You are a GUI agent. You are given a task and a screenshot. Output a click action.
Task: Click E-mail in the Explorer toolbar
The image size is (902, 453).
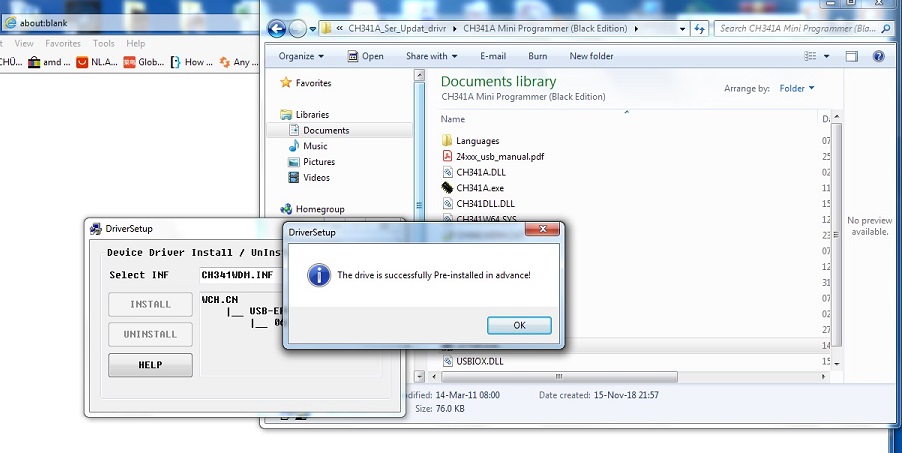(x=493, y=56)
